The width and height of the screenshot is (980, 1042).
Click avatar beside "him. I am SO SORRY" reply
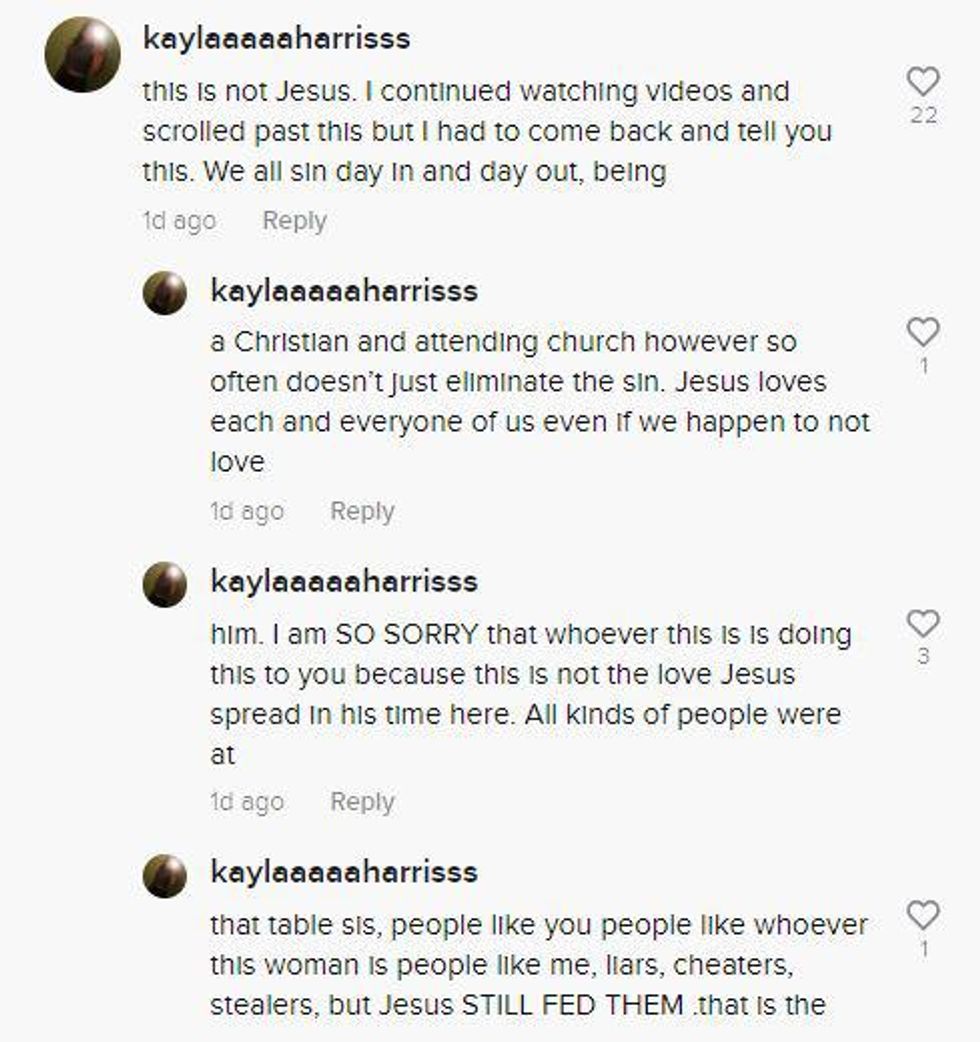(x=165, y=584)
